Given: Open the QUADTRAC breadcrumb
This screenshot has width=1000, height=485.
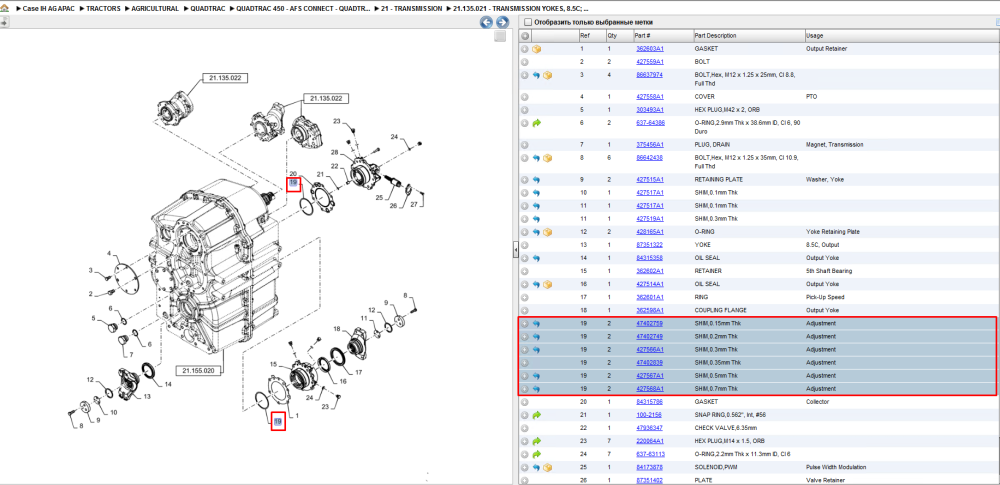Looking at the screenshot, I should pyautogui.click(x=207, y=9).
